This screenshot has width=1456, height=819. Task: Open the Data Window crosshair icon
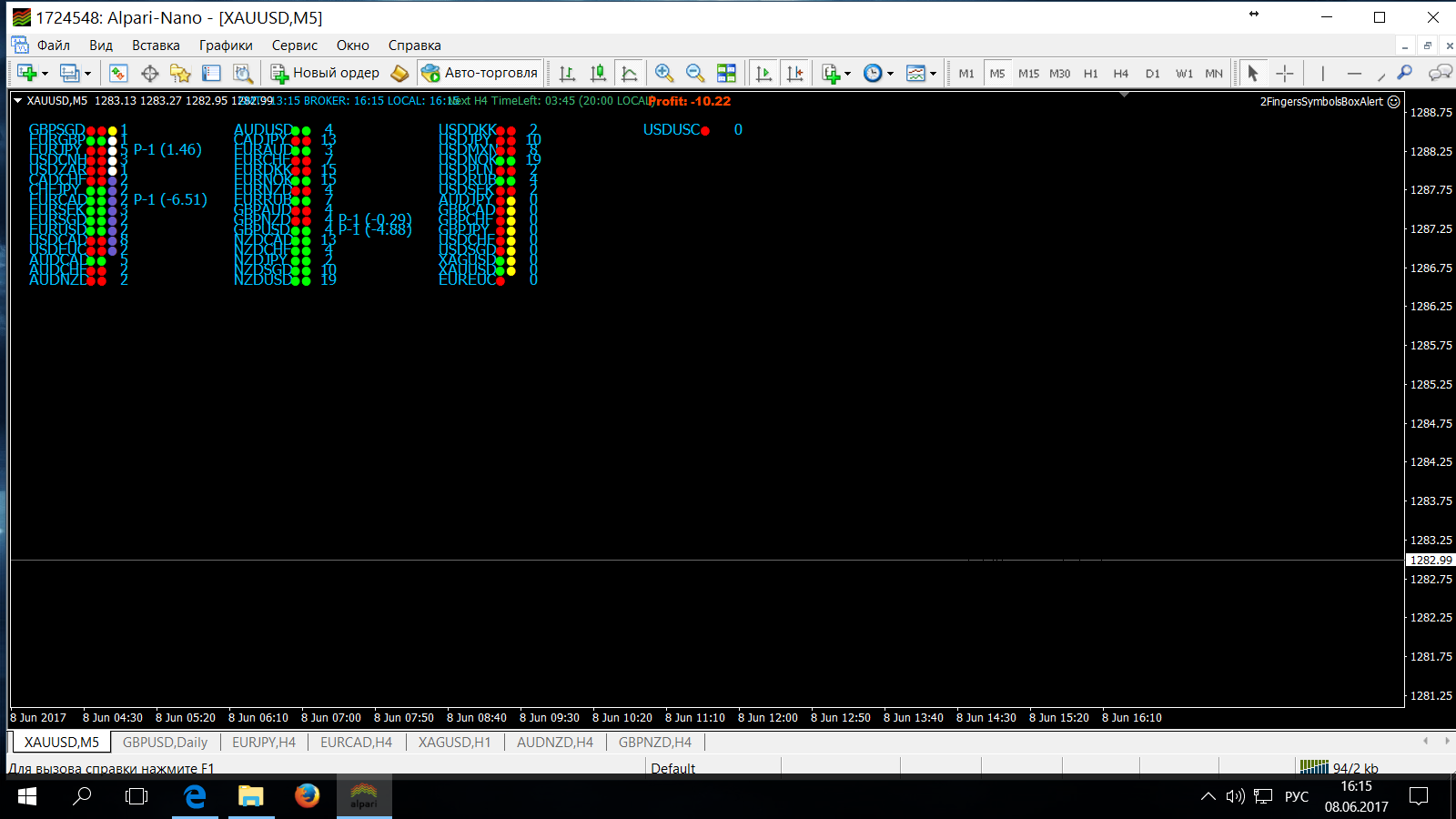point(150,73)
